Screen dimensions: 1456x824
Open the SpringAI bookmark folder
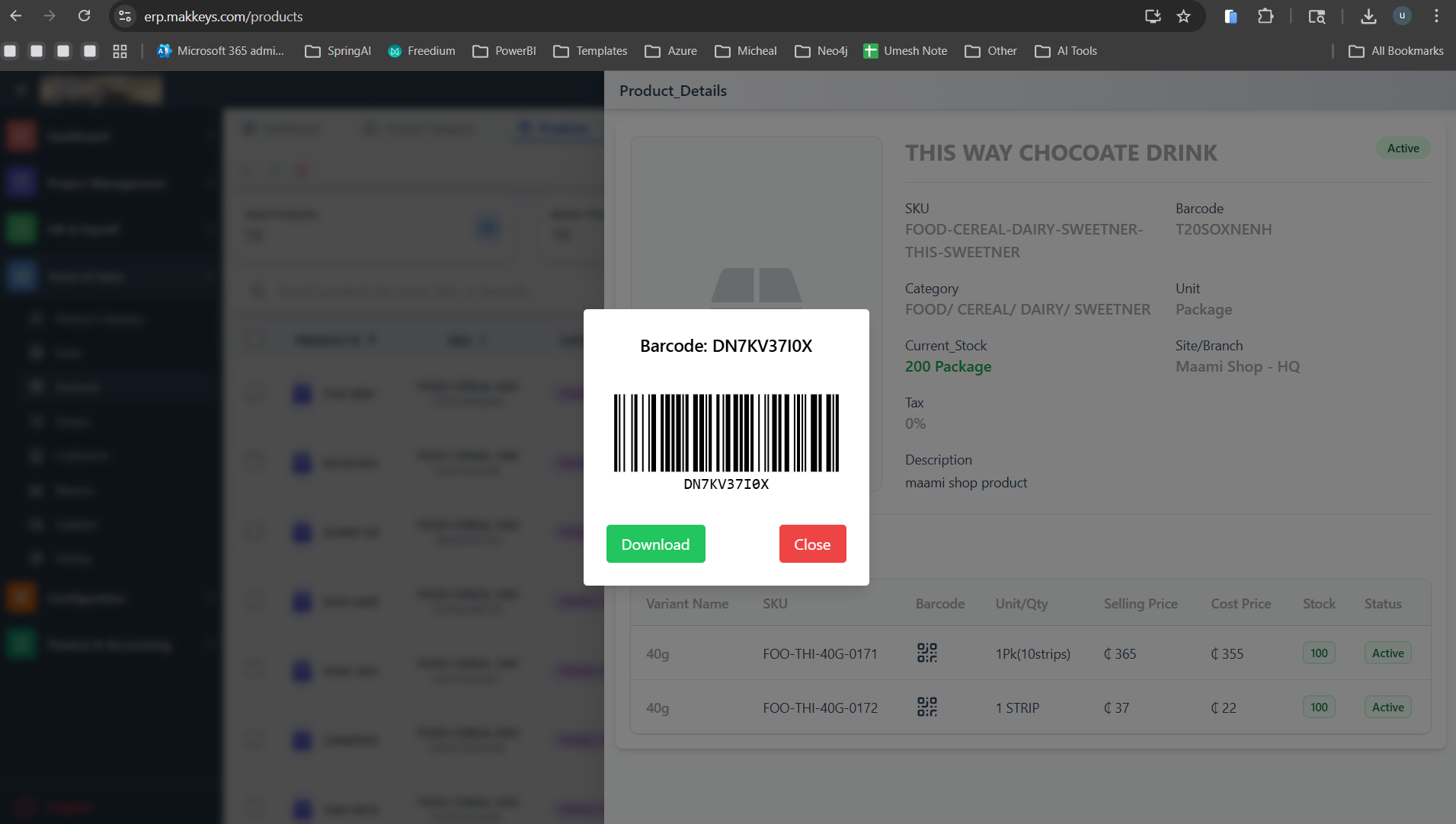pyautogui.click(x=338, y=51)
